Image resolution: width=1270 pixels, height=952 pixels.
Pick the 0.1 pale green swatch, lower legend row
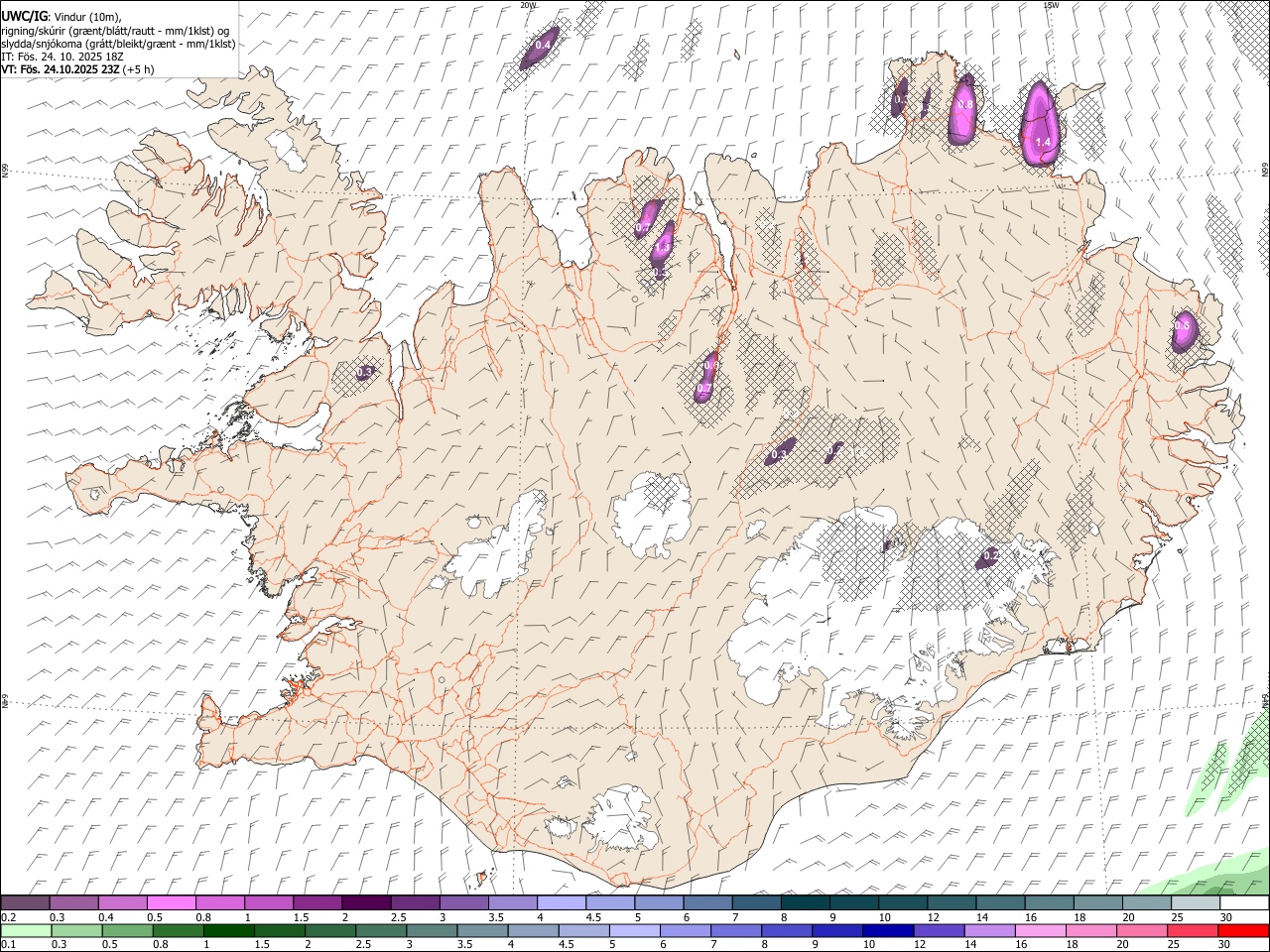(x=26, y=930)
